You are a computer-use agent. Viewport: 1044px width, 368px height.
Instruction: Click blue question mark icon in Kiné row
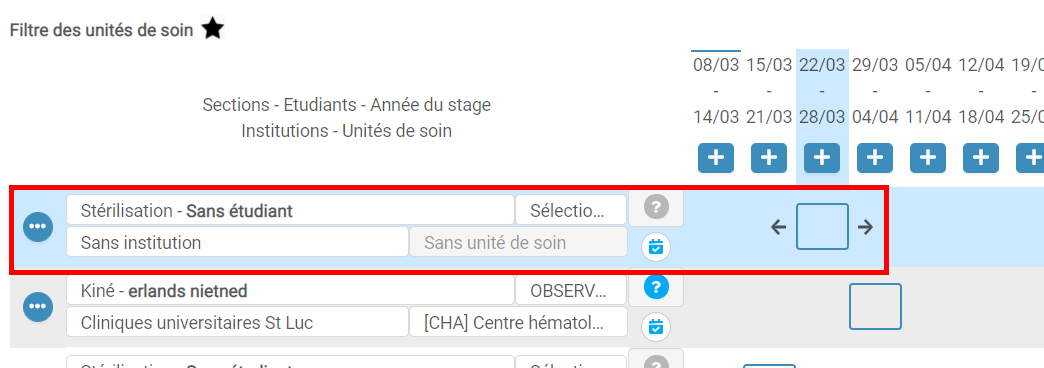[x=656, y=287]
